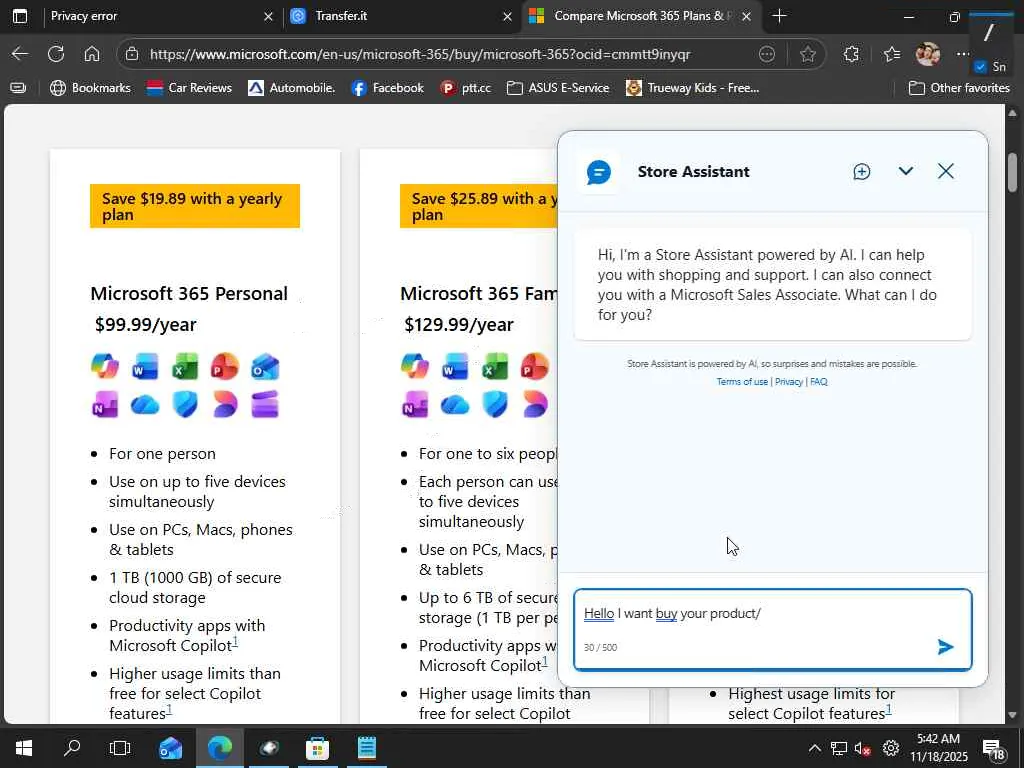
Task: Go to the browser home page
Action: pos(92,54)
